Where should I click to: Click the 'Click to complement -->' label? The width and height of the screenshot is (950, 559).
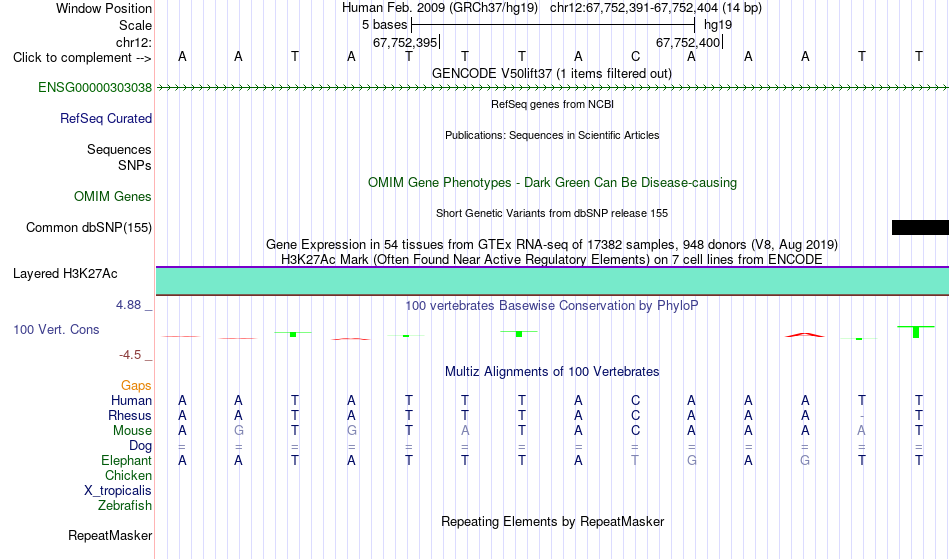coord(82,58)
